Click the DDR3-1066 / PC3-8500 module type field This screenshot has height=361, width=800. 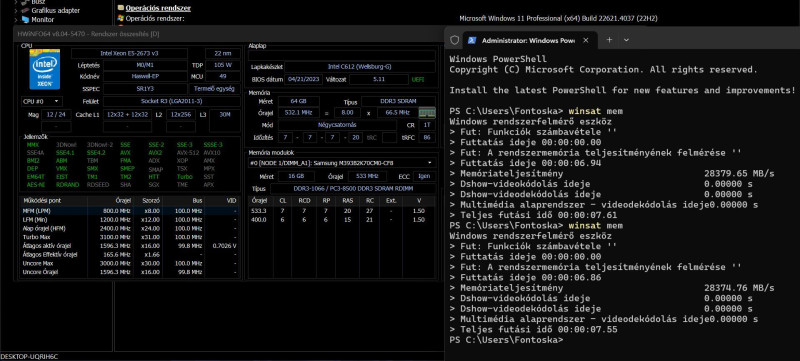point(353,189)
